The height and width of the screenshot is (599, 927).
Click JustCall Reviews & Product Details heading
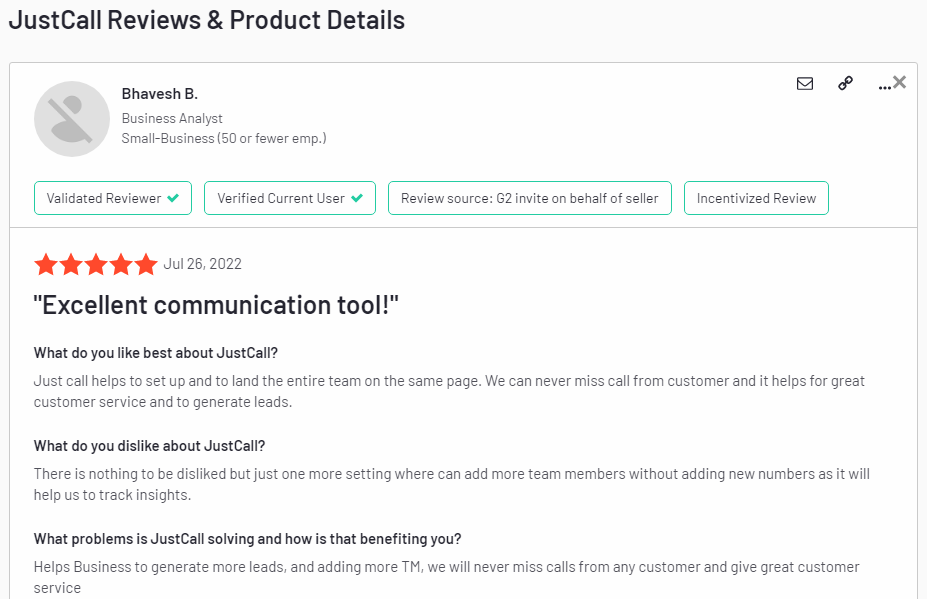click(x=207, y=20)
